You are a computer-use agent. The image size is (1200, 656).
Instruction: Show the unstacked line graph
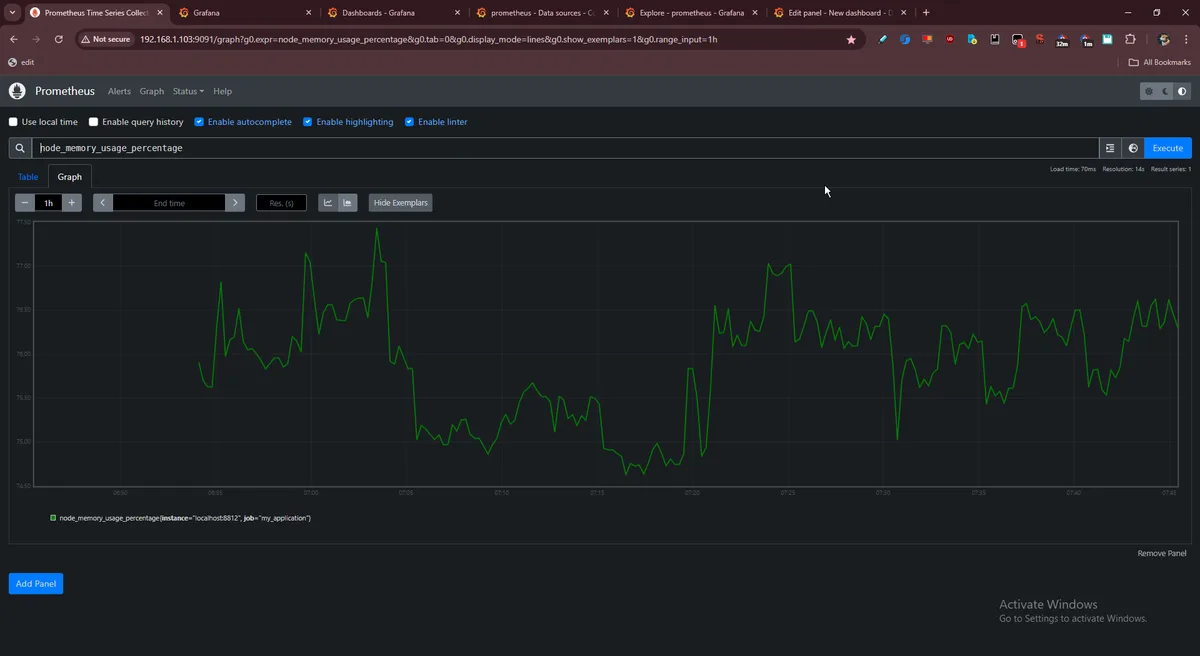pyautogui.click(x=328, y=203)
